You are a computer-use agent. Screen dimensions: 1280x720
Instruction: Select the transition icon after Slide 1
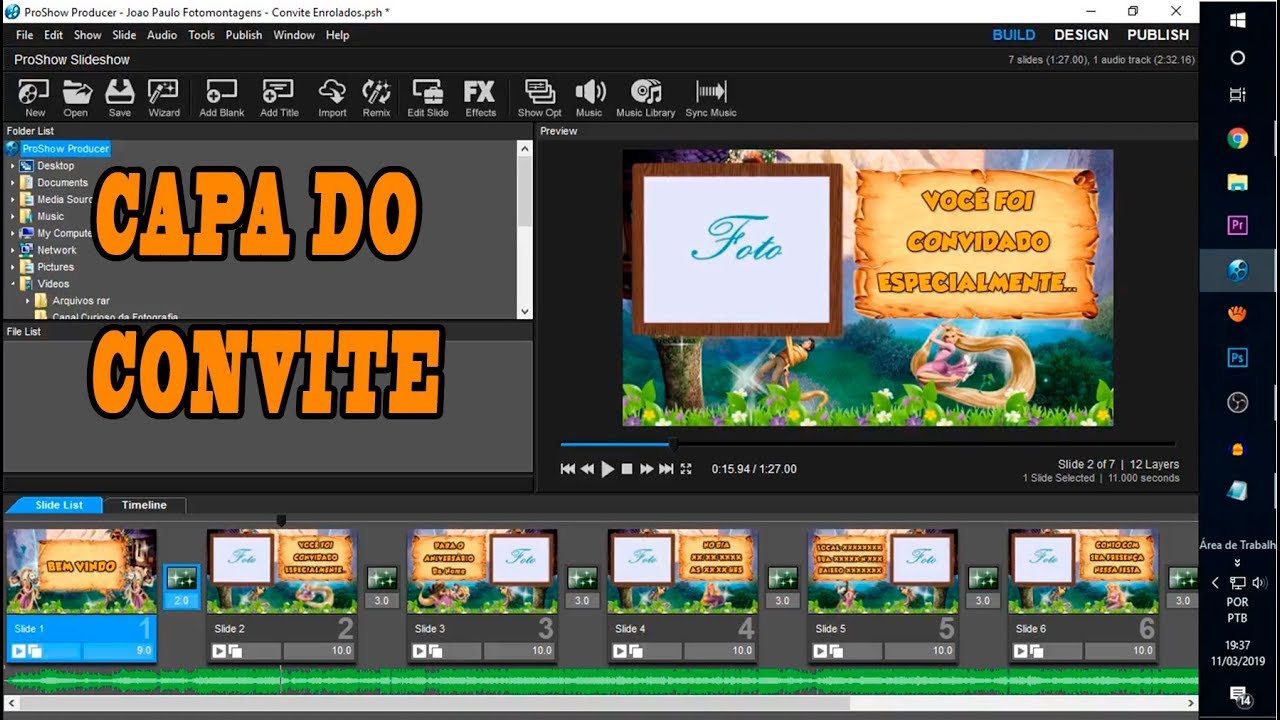tap(182, 578)
